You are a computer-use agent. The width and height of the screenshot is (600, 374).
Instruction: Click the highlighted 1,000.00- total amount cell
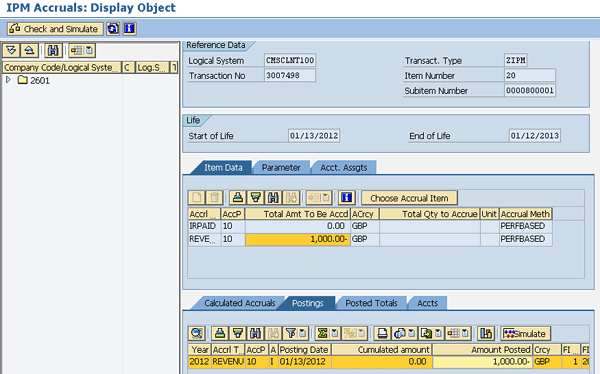(x=298, y=239)
